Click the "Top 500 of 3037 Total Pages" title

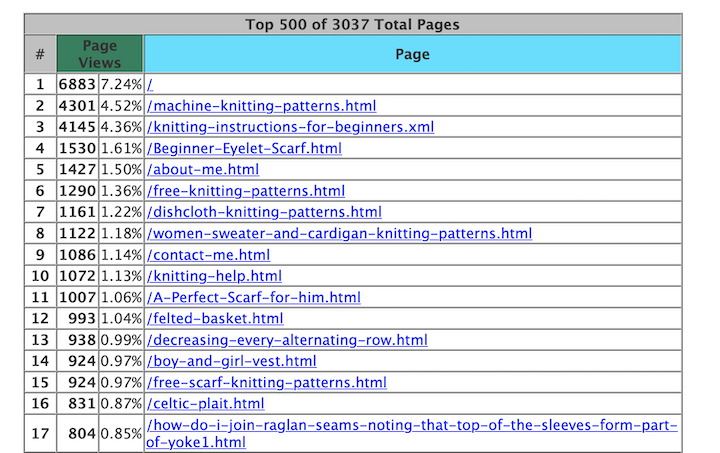[x=353, y=24]
